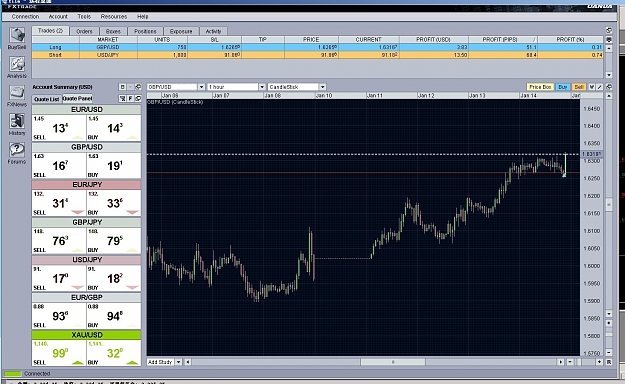Open Account Summary disabled dropdown arrow
Image resolution: width=625 pixels, height=384 pixels.
(x=130, y=87)
